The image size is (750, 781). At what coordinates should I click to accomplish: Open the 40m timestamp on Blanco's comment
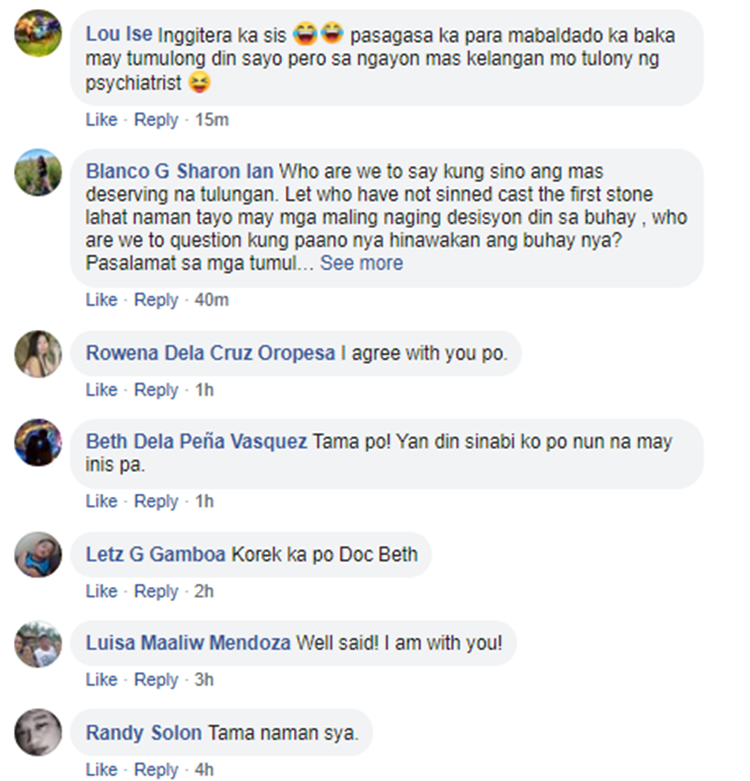click(212, 300)
